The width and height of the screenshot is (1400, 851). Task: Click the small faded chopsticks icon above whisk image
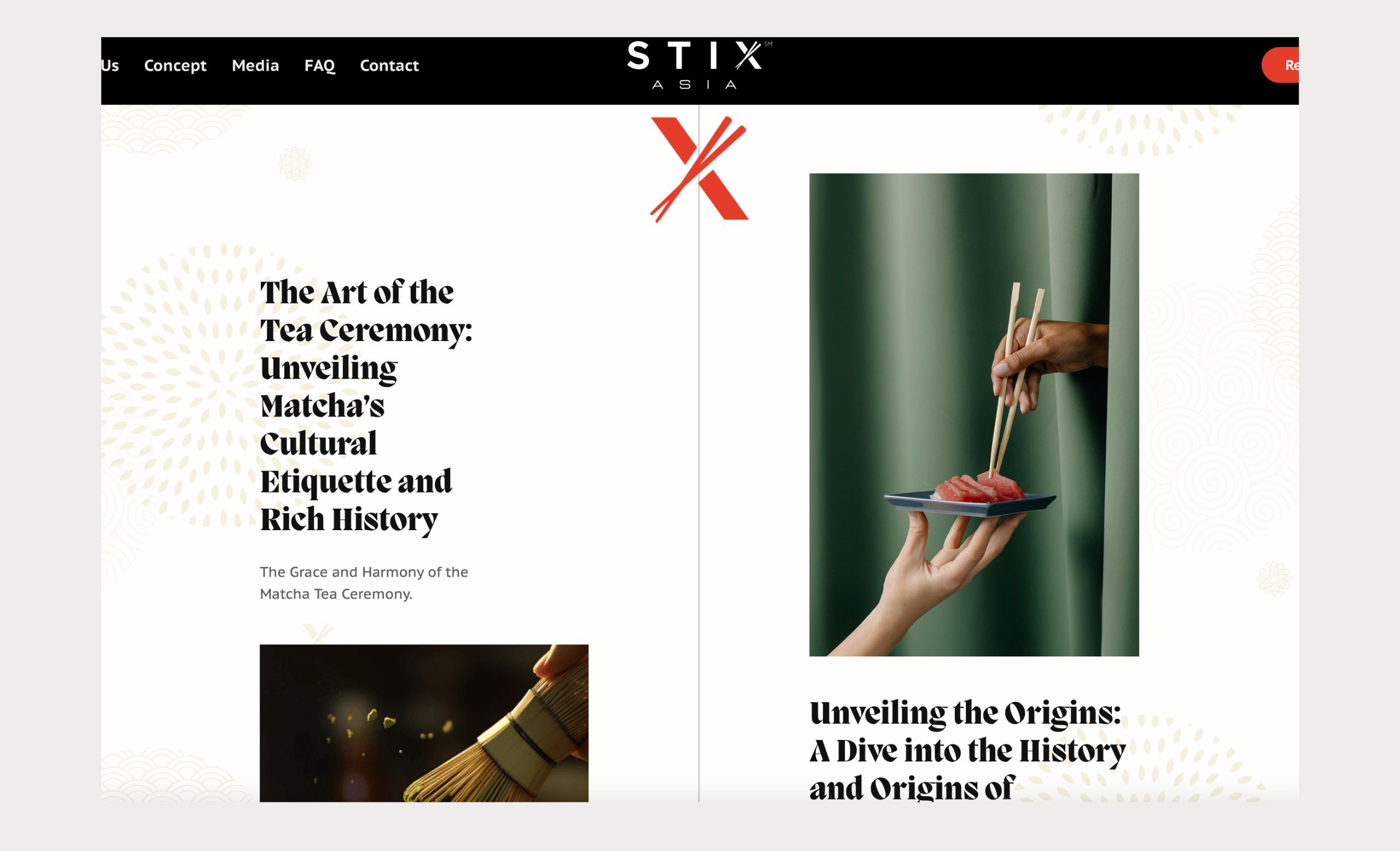pyautogui.click(x=318, y=633)
